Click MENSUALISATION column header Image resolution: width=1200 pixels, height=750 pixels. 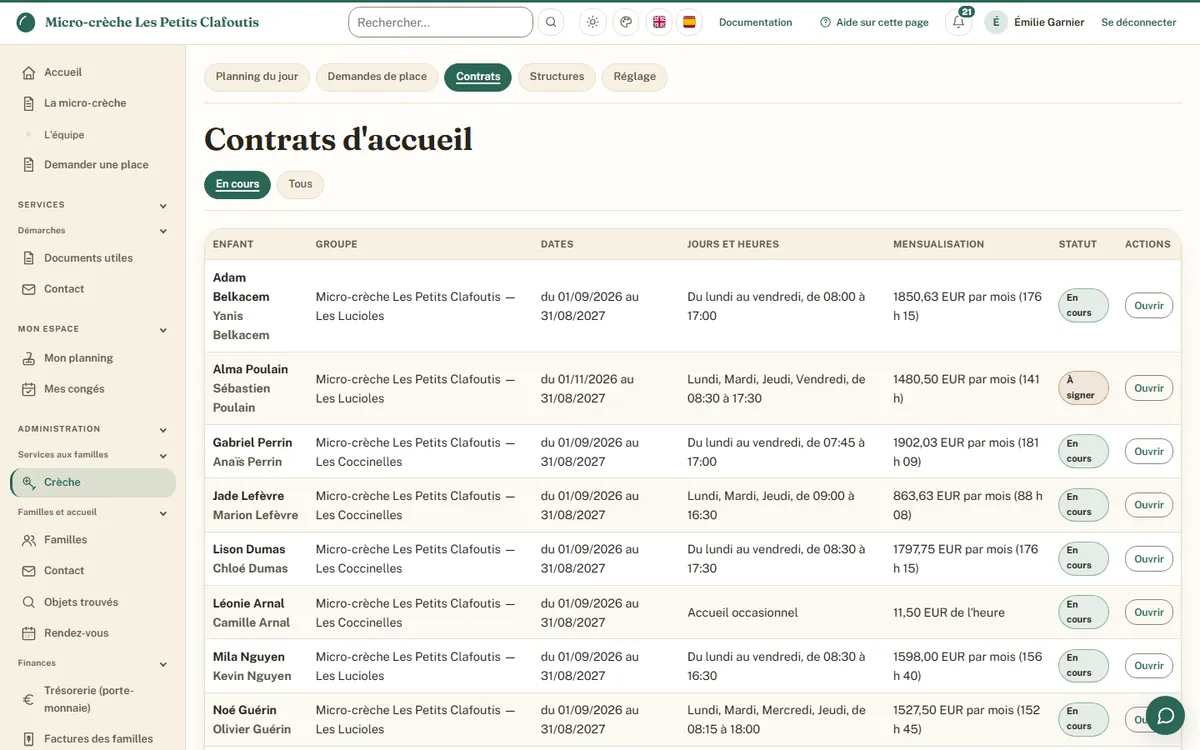(x=938, y=244)
